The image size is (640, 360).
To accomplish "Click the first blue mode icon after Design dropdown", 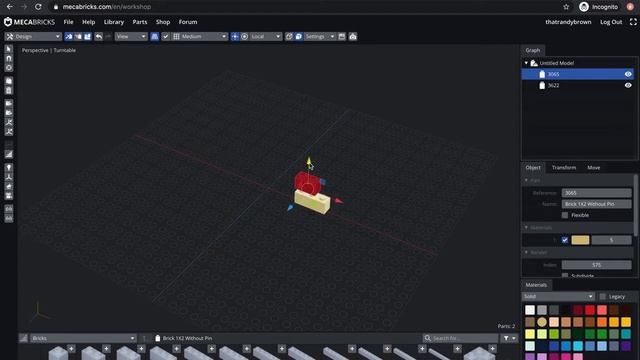I will (x=69, y=37).
